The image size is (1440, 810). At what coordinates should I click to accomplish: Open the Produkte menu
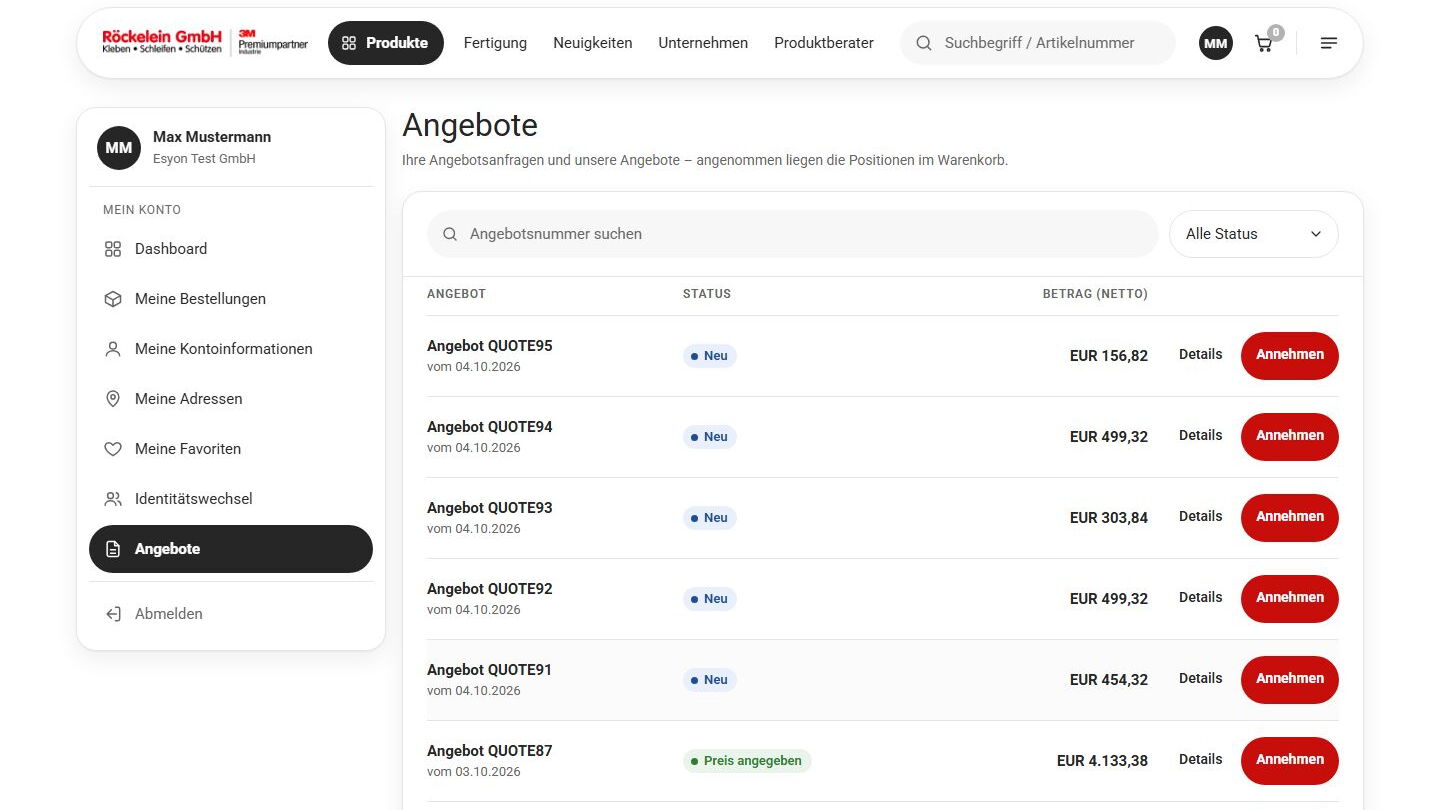pos(386,43)
